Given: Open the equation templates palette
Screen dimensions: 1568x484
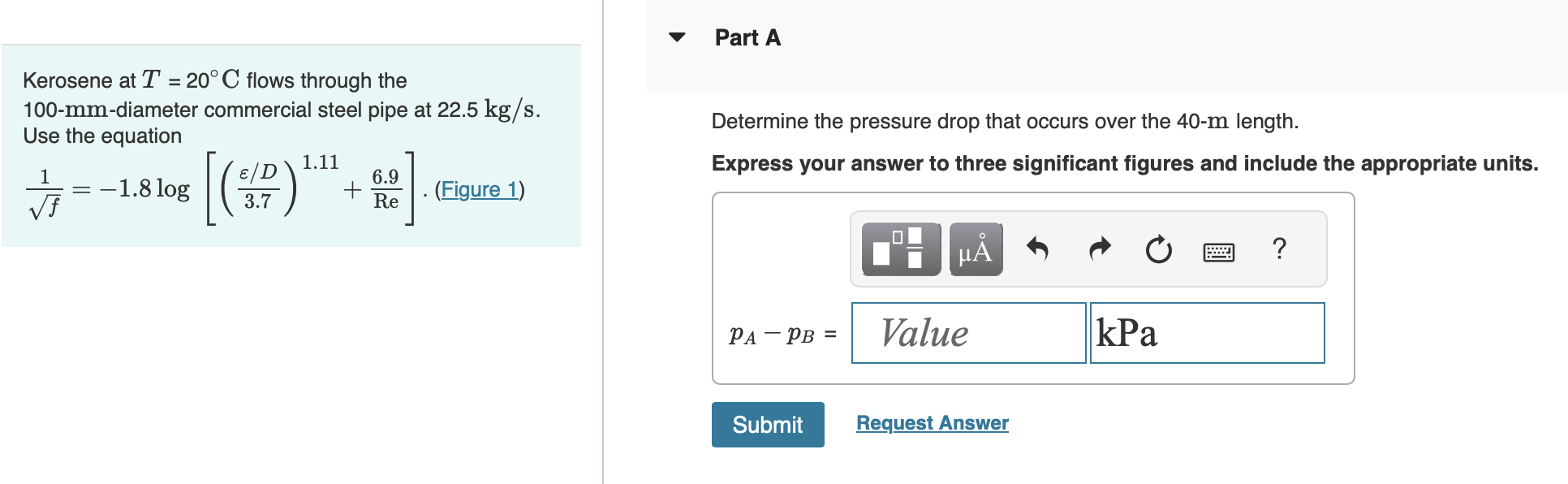Looking at the screenshot, I should pyautogui.click(x=900, y=250).
